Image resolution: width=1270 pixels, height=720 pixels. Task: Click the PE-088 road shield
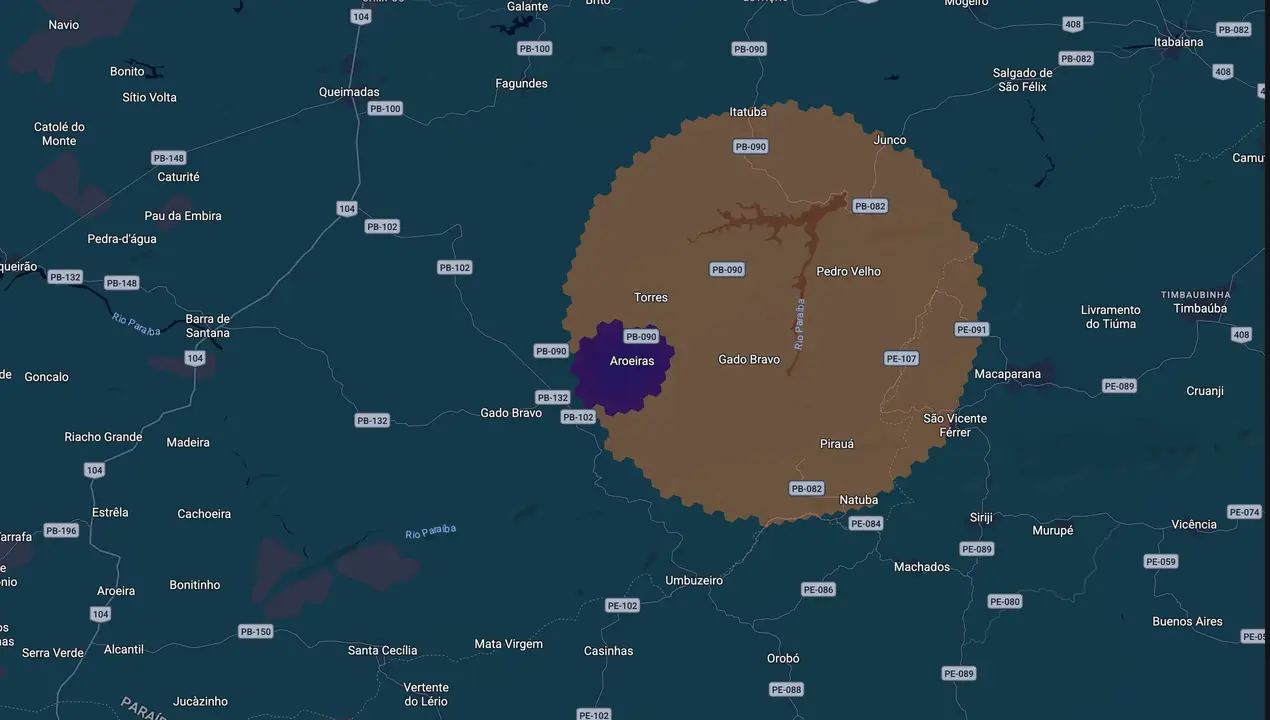787,690
